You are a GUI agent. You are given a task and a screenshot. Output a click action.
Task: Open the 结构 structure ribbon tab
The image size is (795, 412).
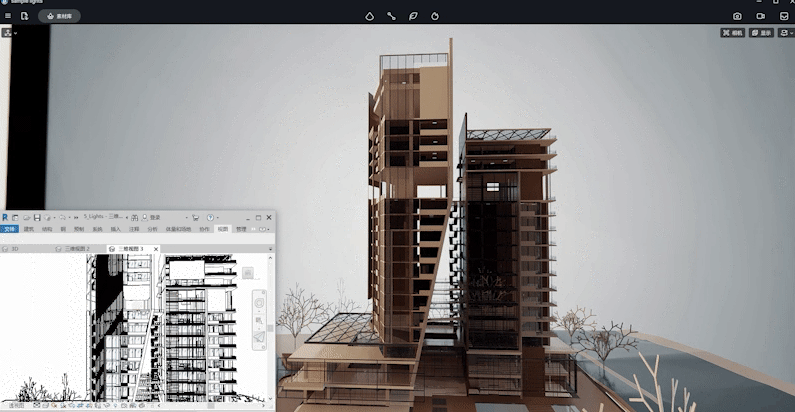[x=47, y=229]
